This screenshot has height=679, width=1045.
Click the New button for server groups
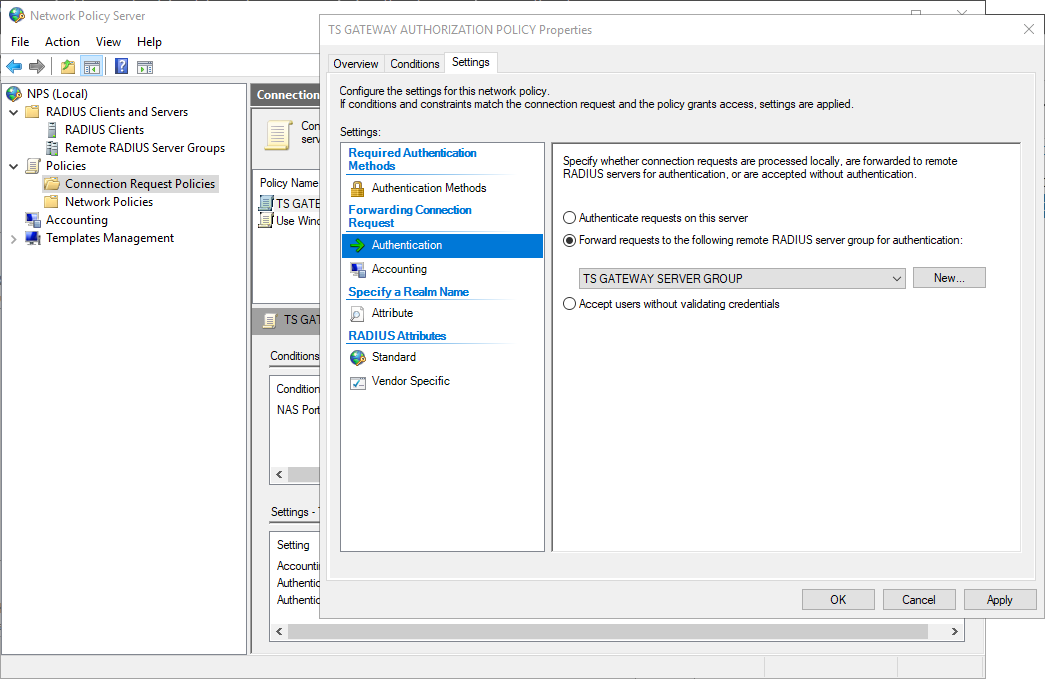coord(947,277)
